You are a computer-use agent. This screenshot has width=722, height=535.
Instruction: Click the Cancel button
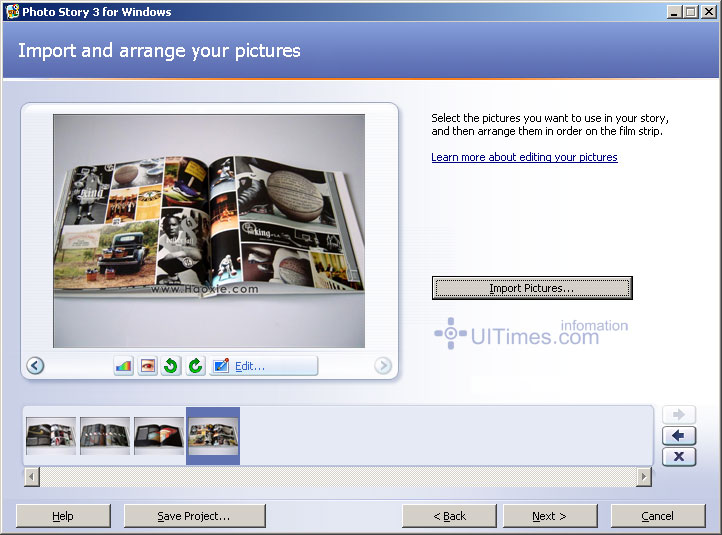(x=658, y=516)
